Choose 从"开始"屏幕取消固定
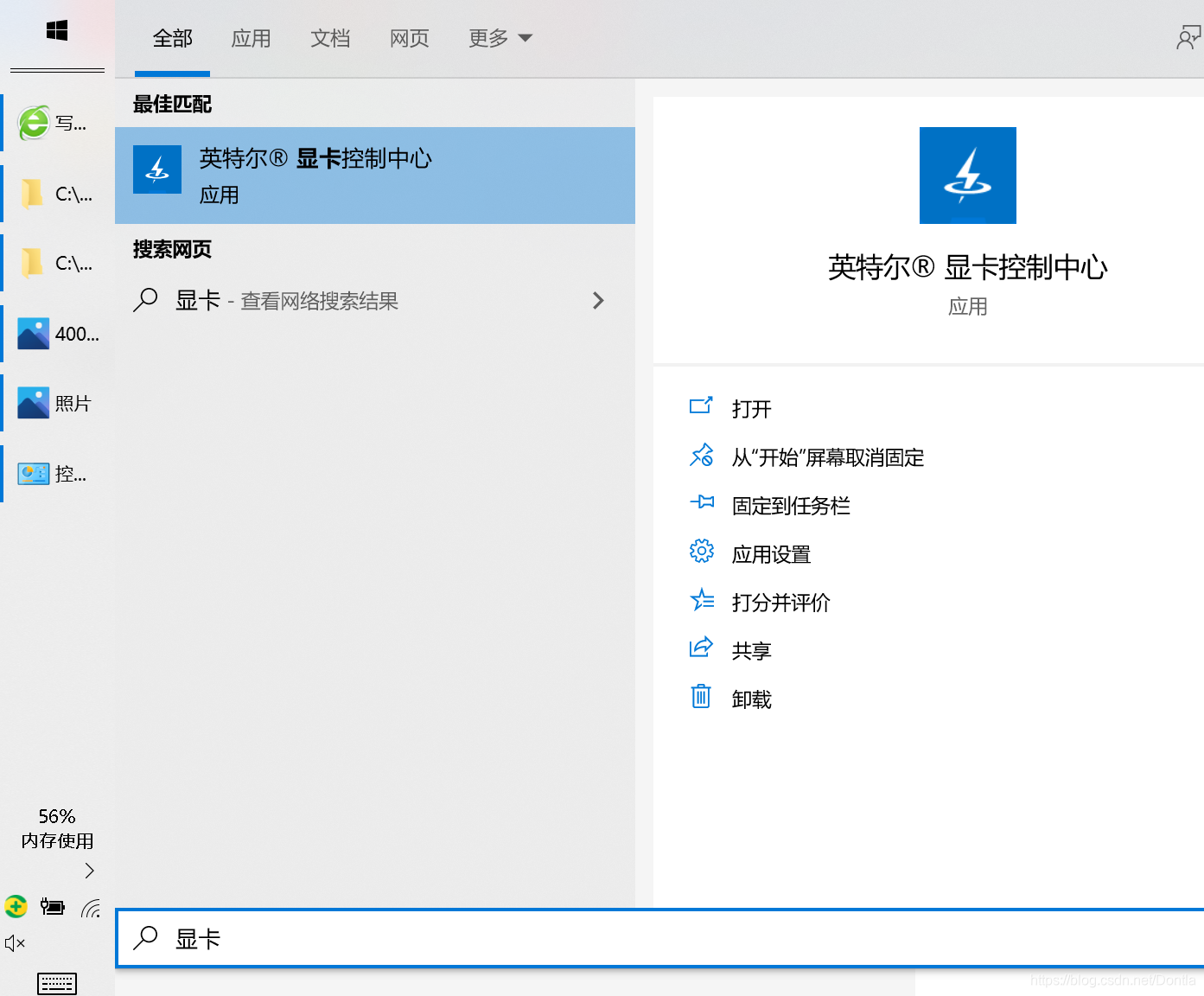This screenshot has width=1204, height=996. pyautogui.click(x=828, y=457)
